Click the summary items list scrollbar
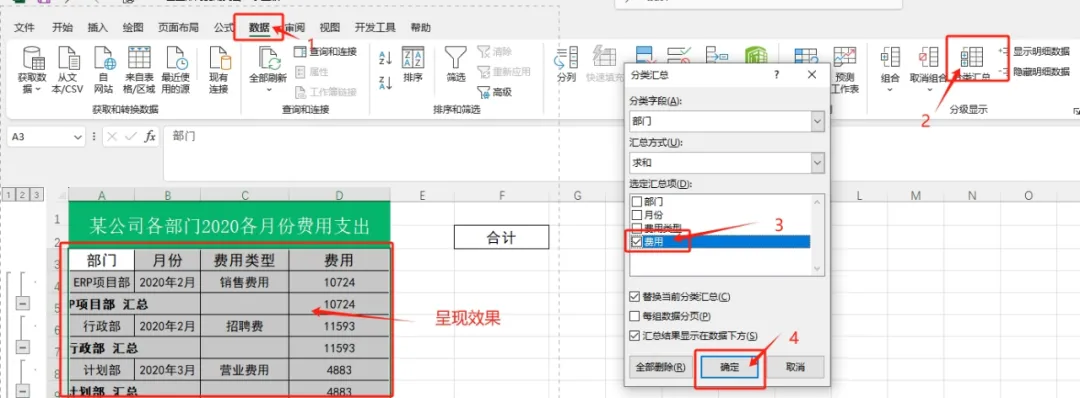1080x398 pixels. click(x=818, y=234)
